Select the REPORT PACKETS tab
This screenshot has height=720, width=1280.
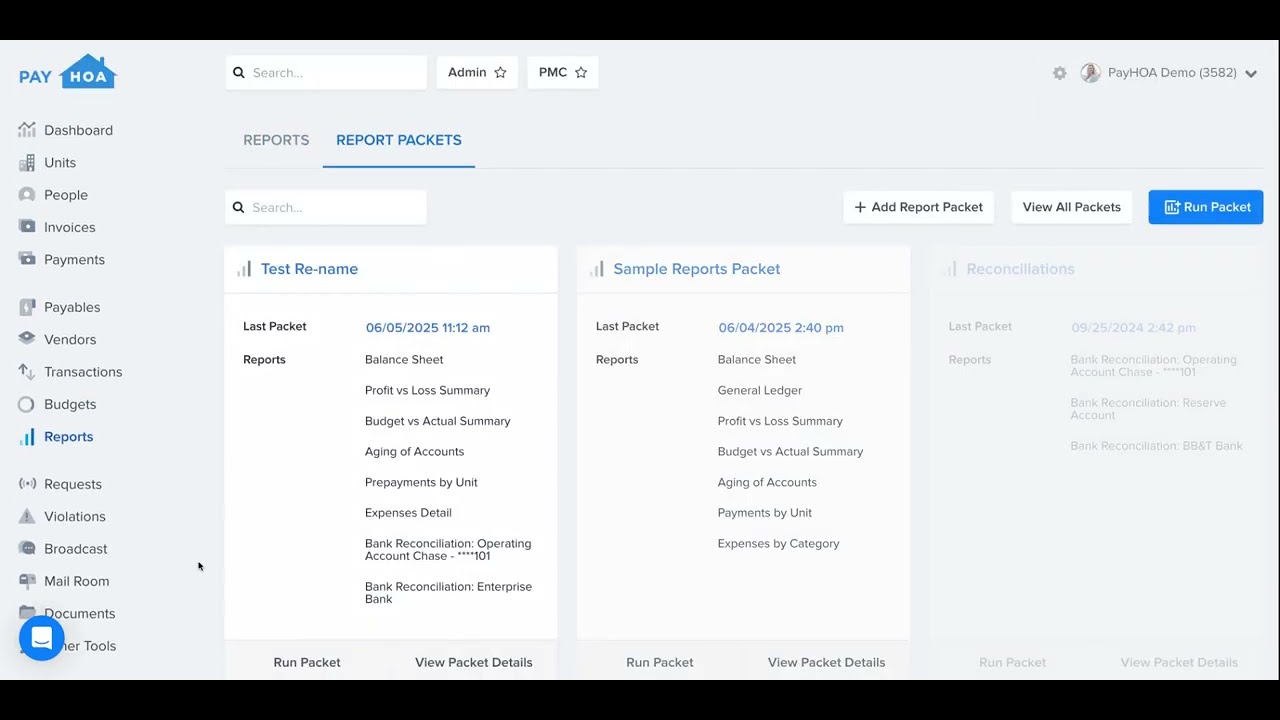click(x=399, y=140)
